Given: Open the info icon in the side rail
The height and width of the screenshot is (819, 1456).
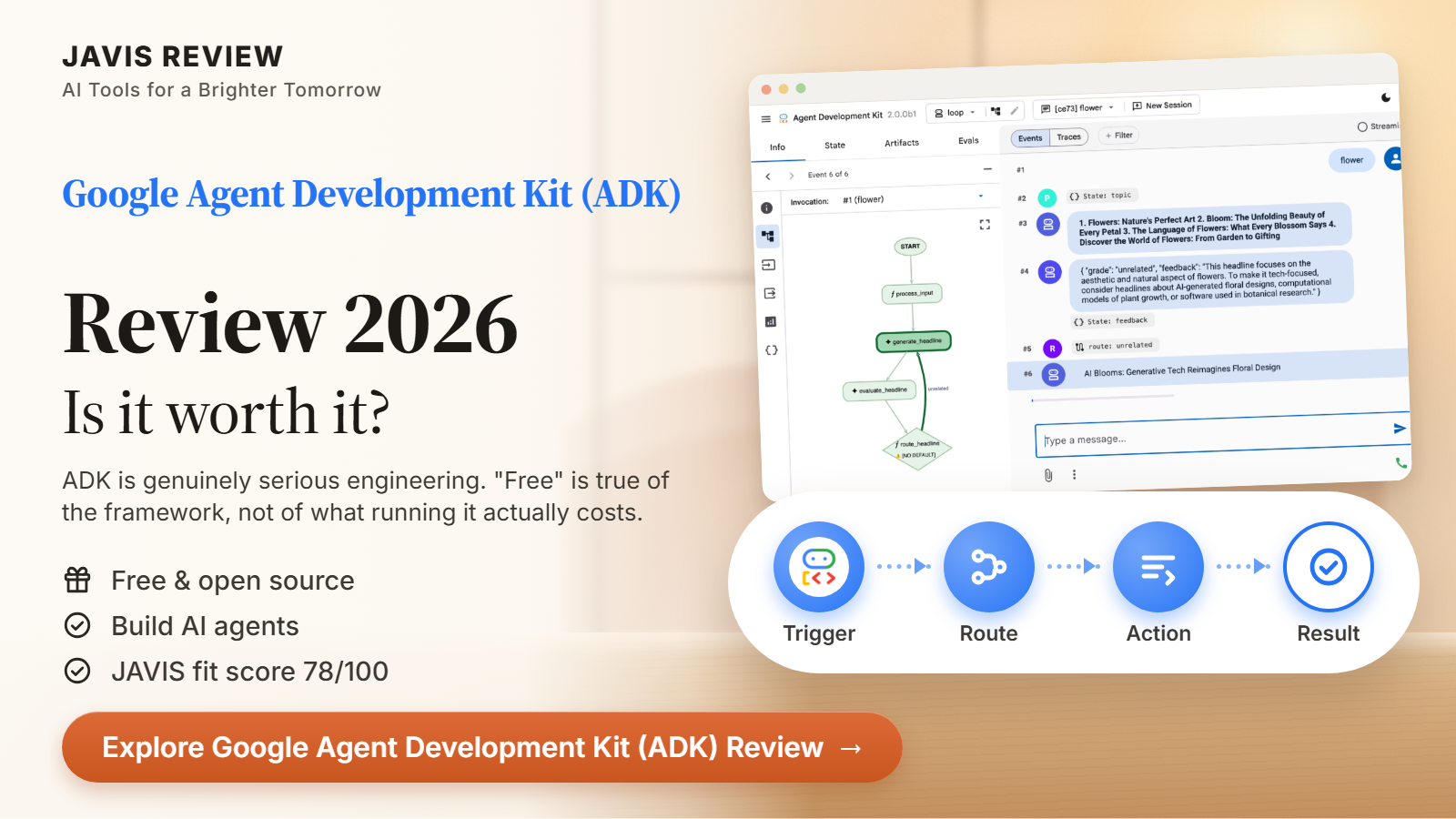Looking at the screenshot, I should (x=767, y=208).
